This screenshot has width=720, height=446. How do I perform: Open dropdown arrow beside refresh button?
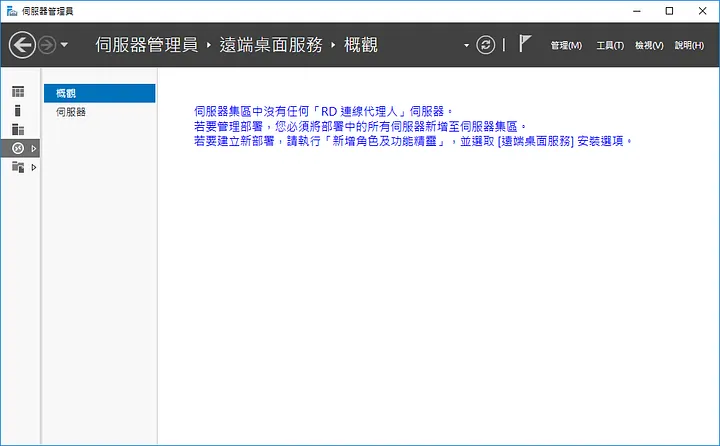coord(467,45)
